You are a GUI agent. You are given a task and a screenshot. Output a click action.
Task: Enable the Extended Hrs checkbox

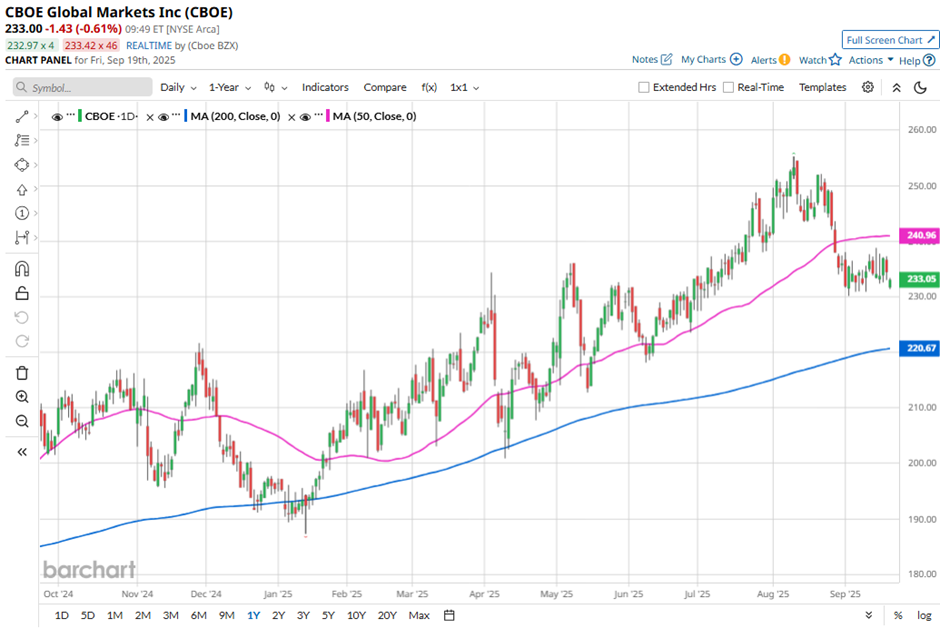644,87
